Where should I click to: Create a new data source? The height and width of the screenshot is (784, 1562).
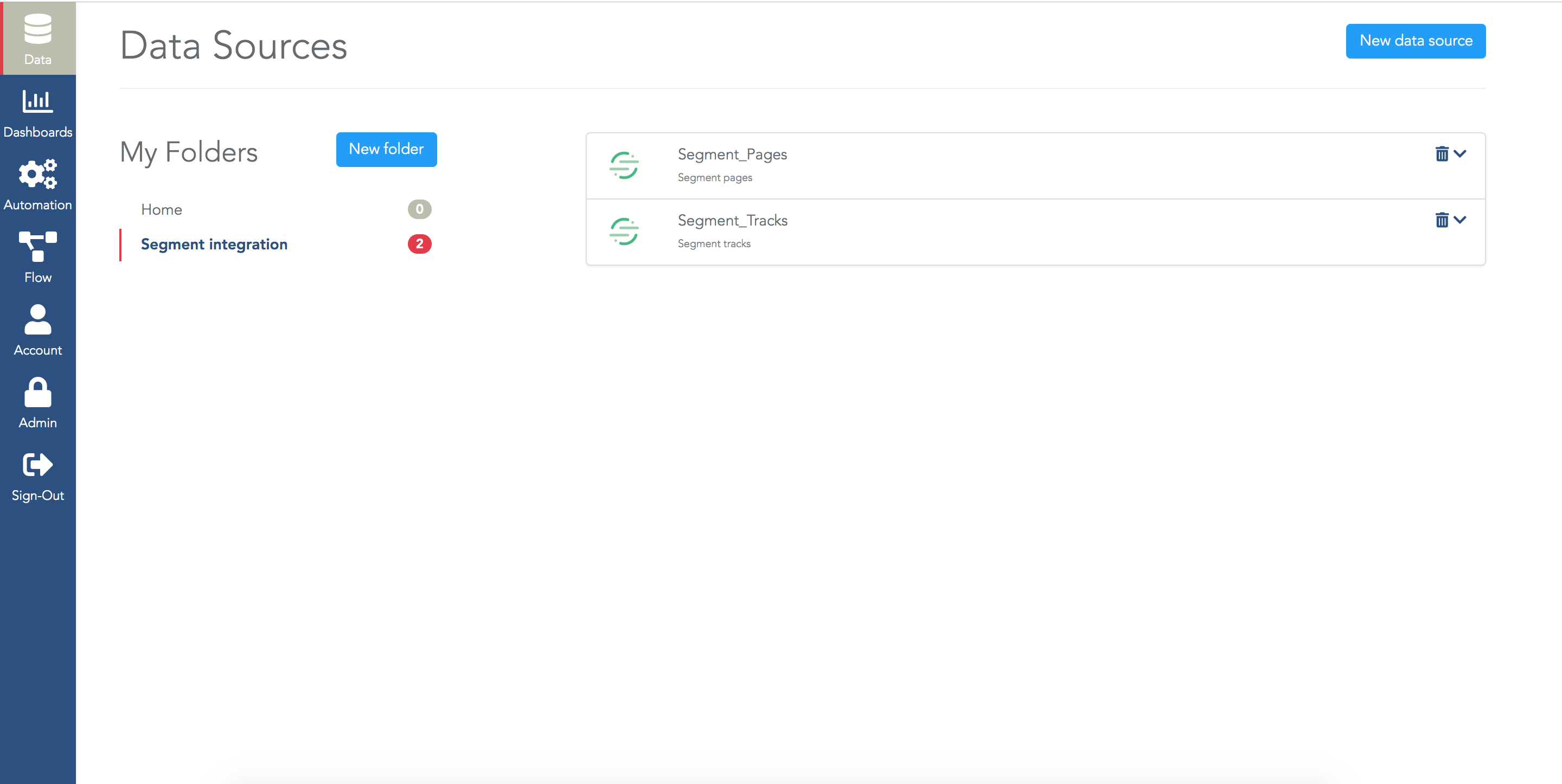pos(1415,41)
